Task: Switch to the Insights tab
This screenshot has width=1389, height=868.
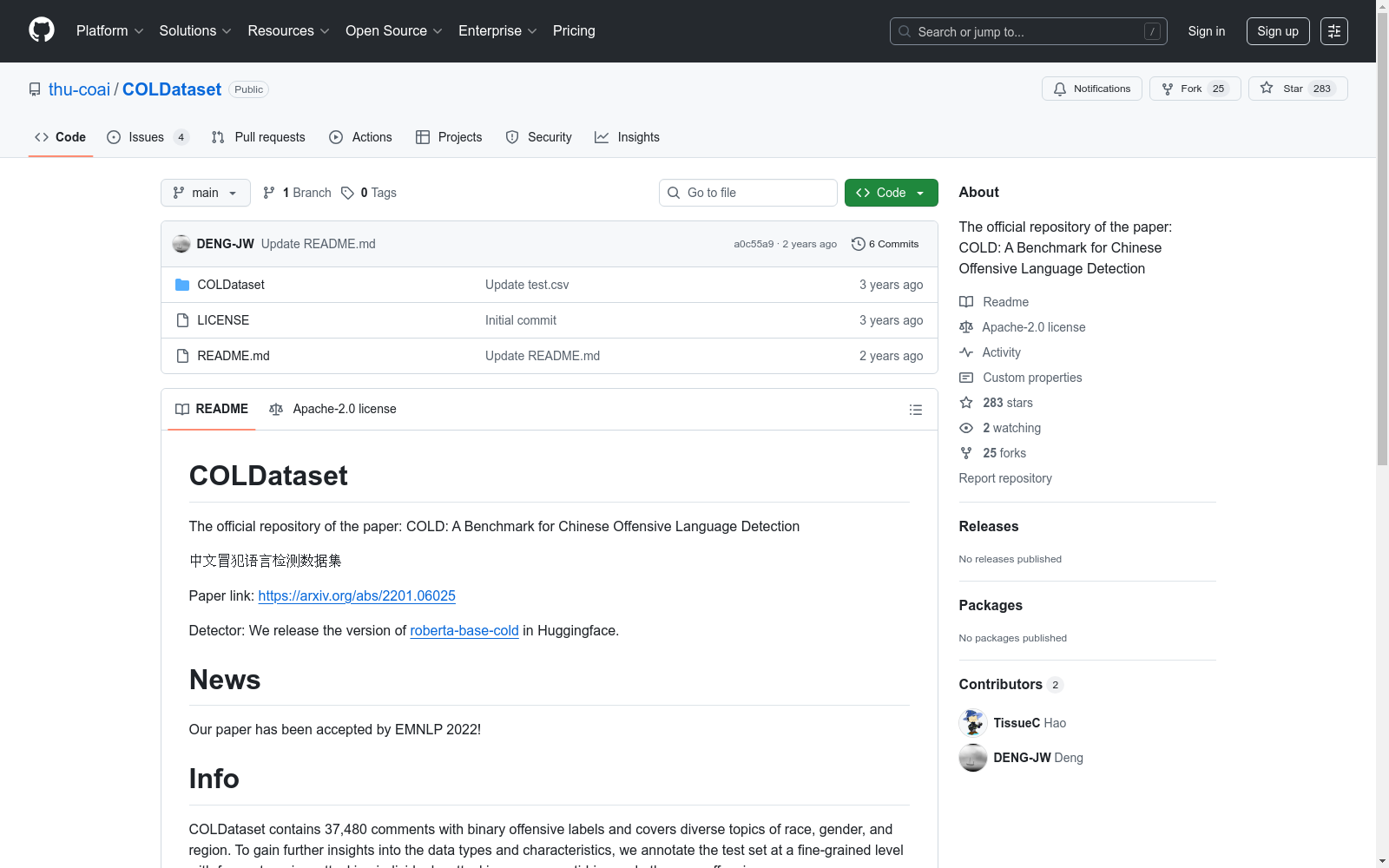Action: point(627,137)
